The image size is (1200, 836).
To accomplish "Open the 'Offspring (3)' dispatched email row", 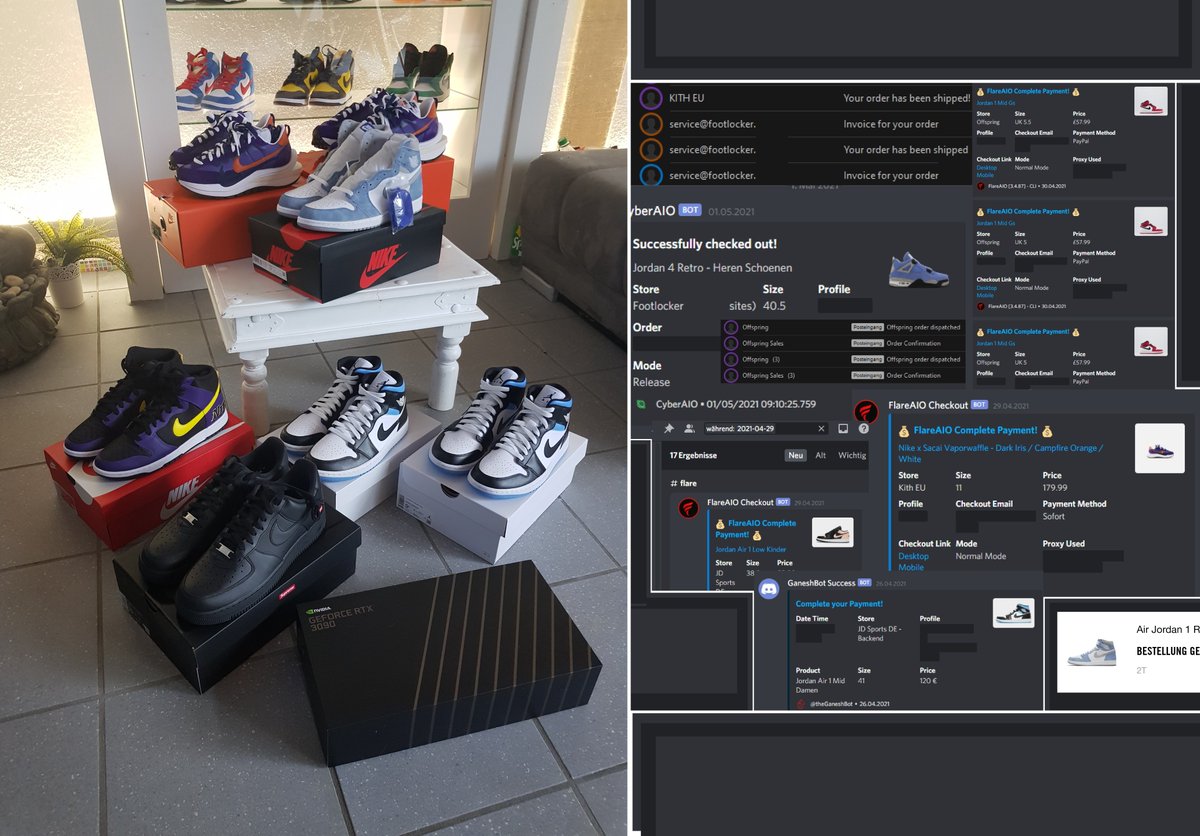I will pyautogui.click(x=843, y=359).
